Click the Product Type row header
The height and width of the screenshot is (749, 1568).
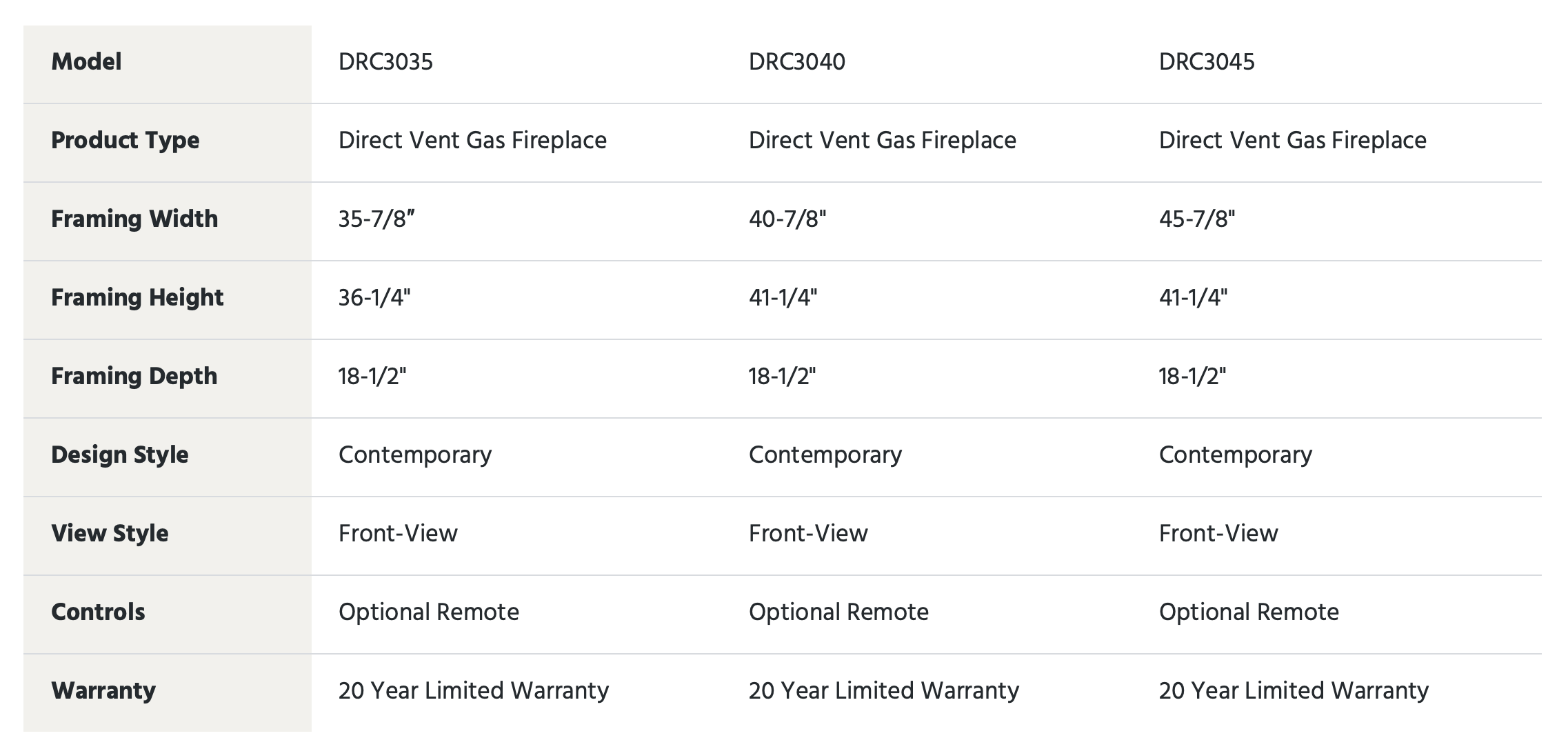[125, 141]
